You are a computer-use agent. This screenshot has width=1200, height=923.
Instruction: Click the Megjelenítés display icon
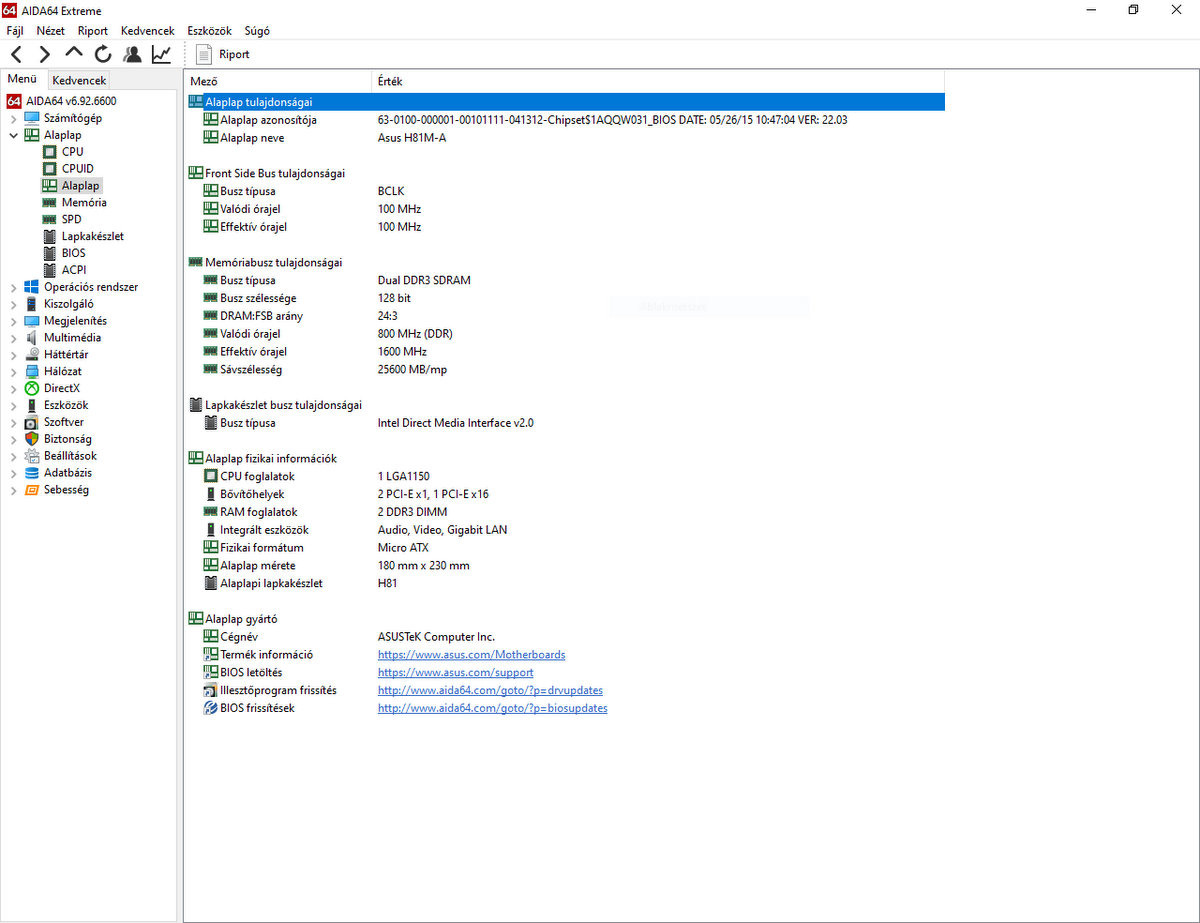(x=32, y=321)
